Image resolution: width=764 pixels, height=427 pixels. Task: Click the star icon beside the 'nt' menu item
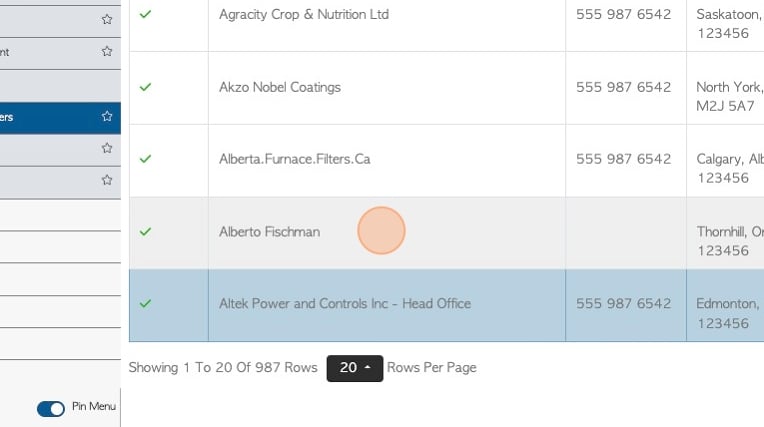107,51
